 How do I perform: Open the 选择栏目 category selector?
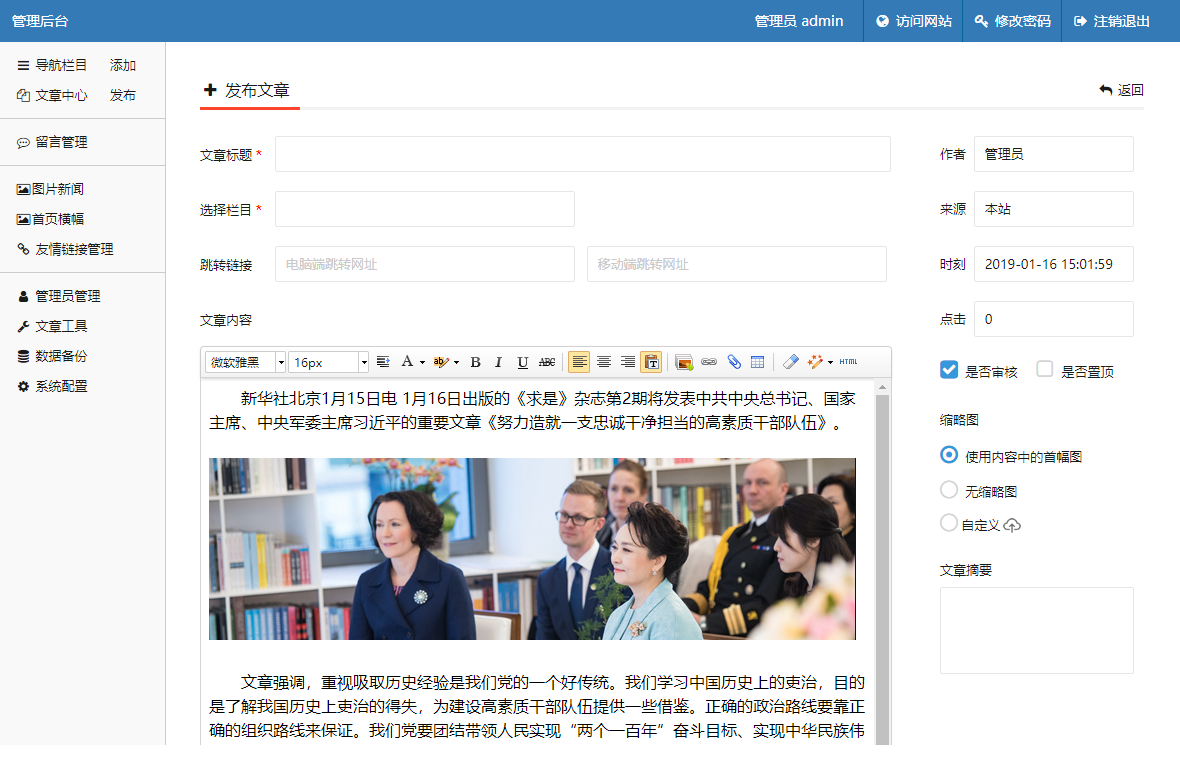pos(424,209)
